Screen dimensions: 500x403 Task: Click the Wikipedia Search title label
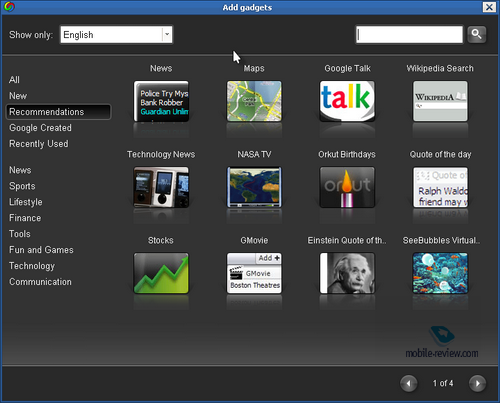[440, 68]
